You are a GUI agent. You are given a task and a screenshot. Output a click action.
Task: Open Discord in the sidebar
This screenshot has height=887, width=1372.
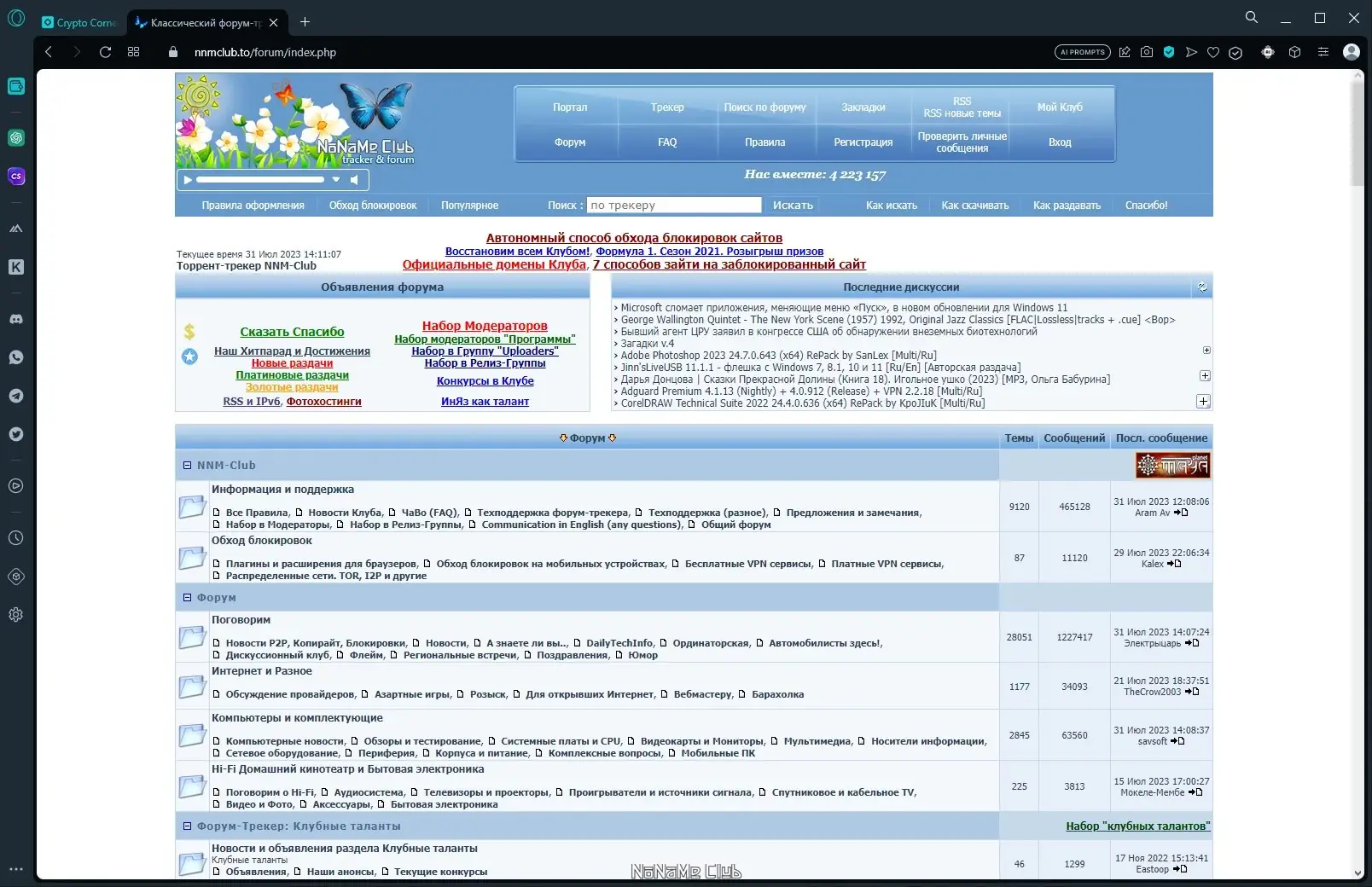(16, 319)
